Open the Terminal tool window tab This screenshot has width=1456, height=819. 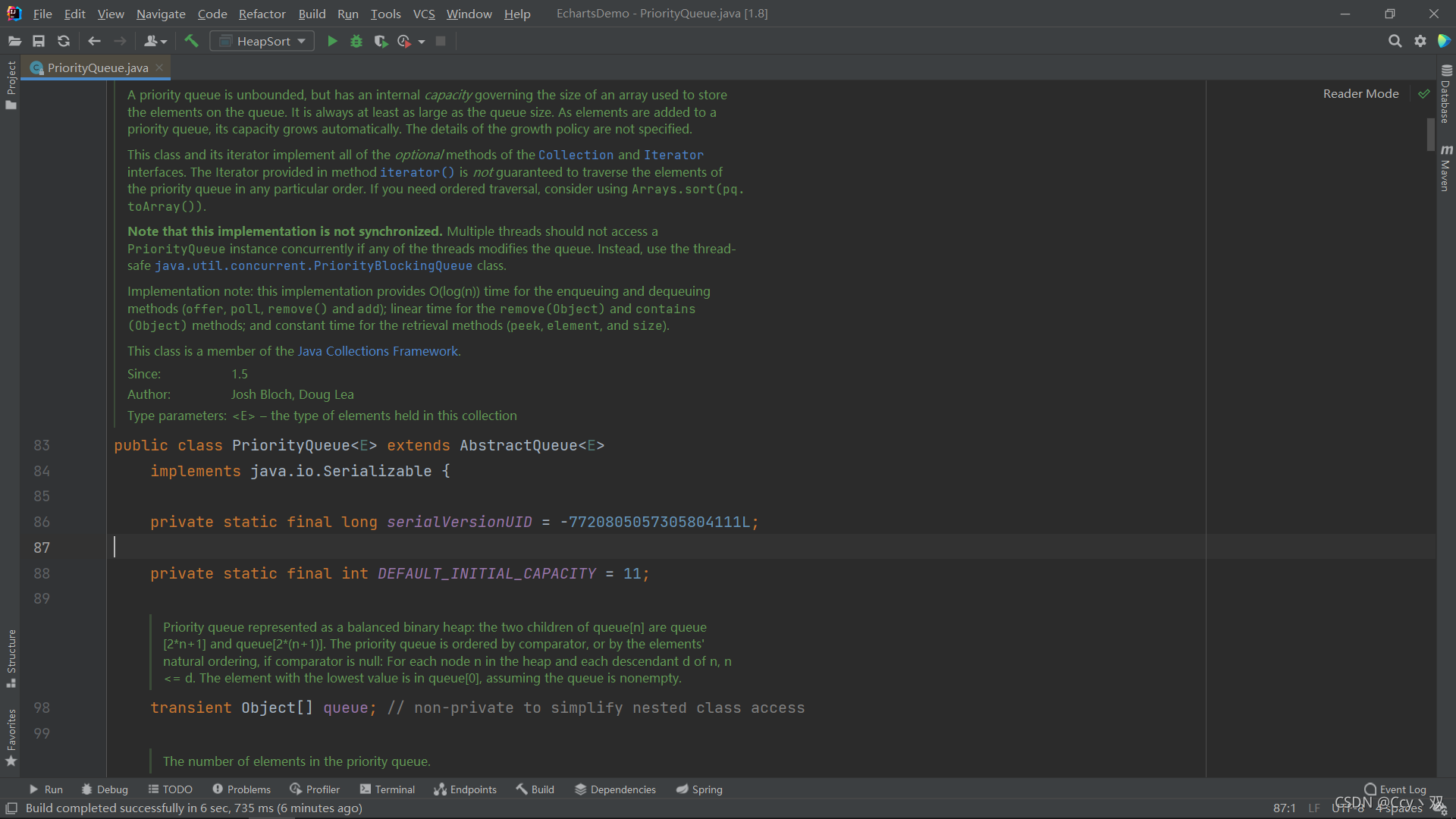388,789
